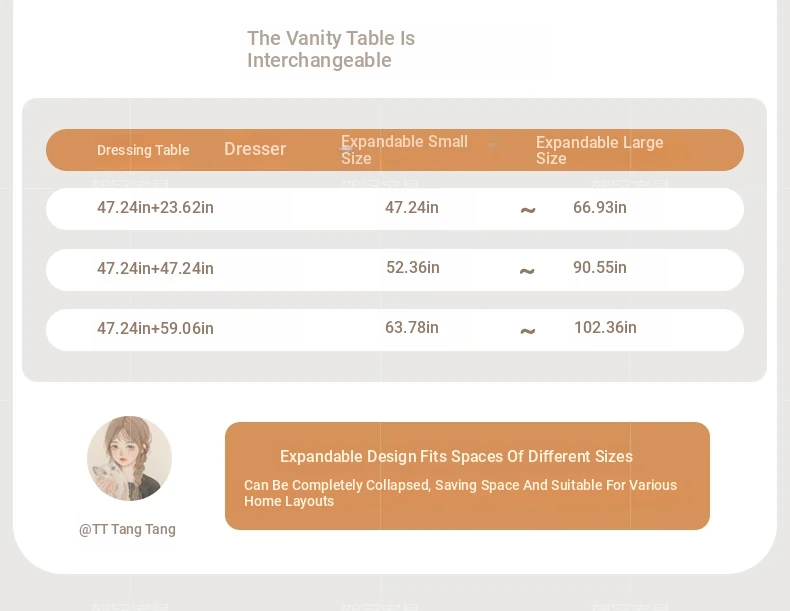Click the tilde symbol before 90.55in
The height and width of the screenshot is (611, 790).
point(527,271)
